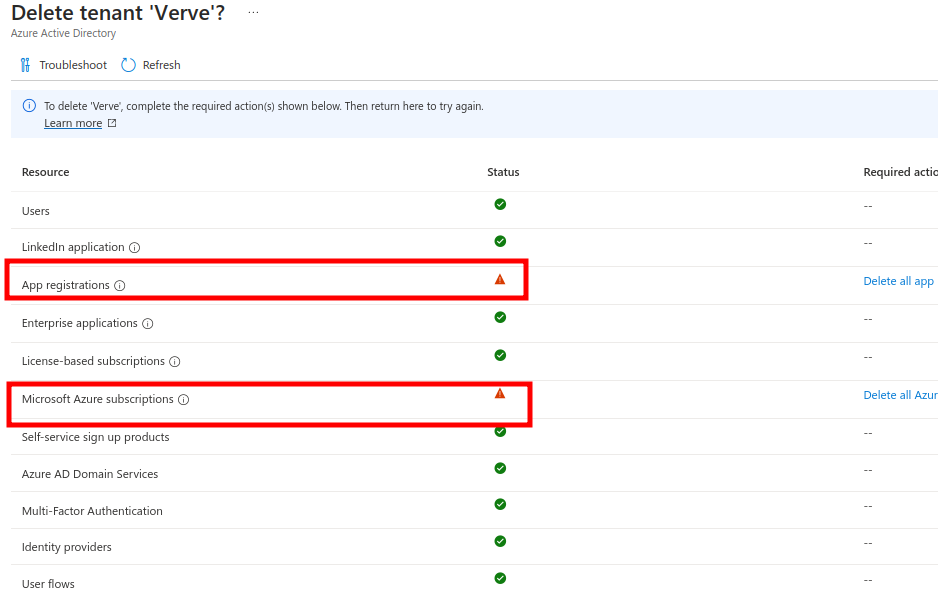
Task: Click the Resource column header
Action: point(45,172)
